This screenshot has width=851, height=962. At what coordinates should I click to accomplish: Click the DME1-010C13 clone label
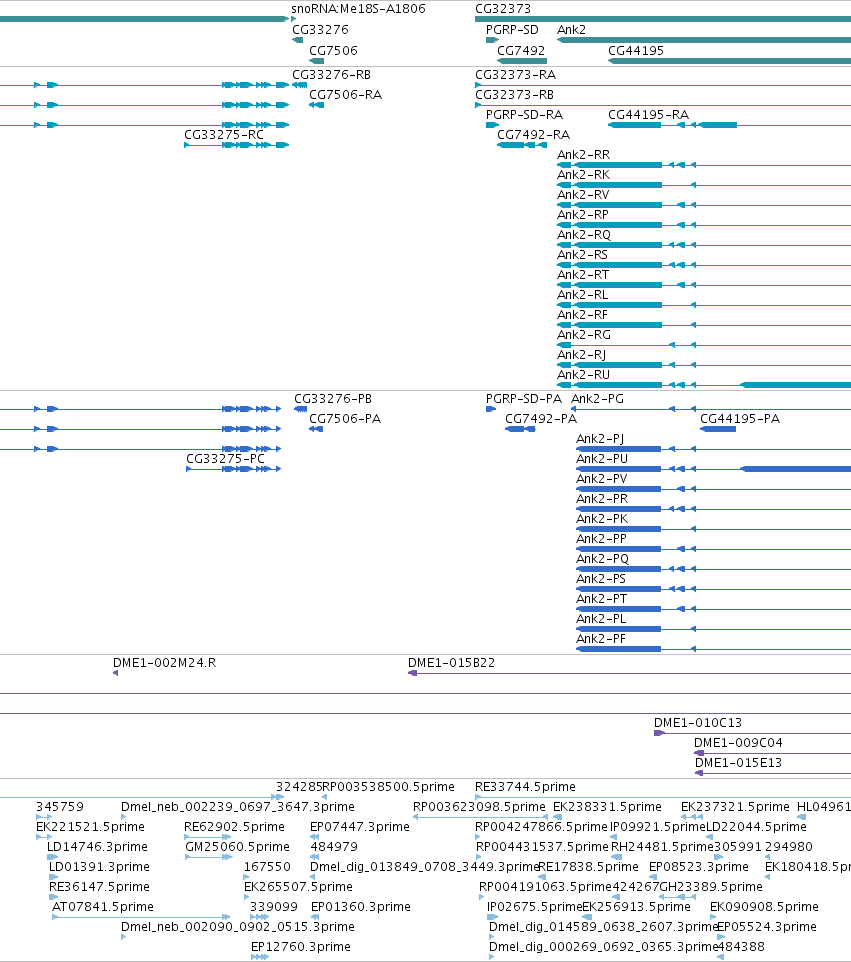click(698, 723)
